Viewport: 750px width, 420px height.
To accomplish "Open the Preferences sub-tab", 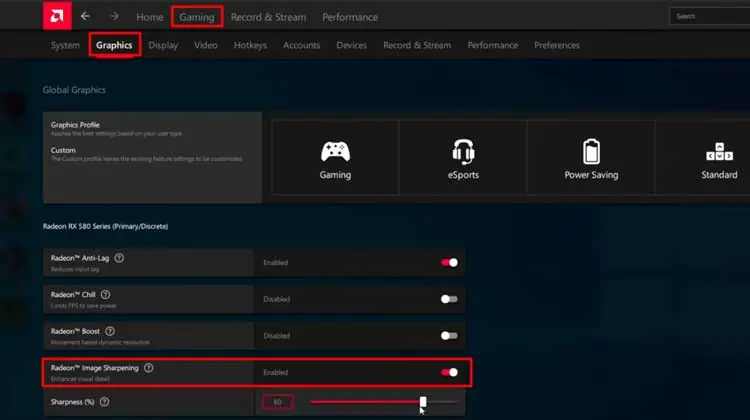I will [557, 45].
